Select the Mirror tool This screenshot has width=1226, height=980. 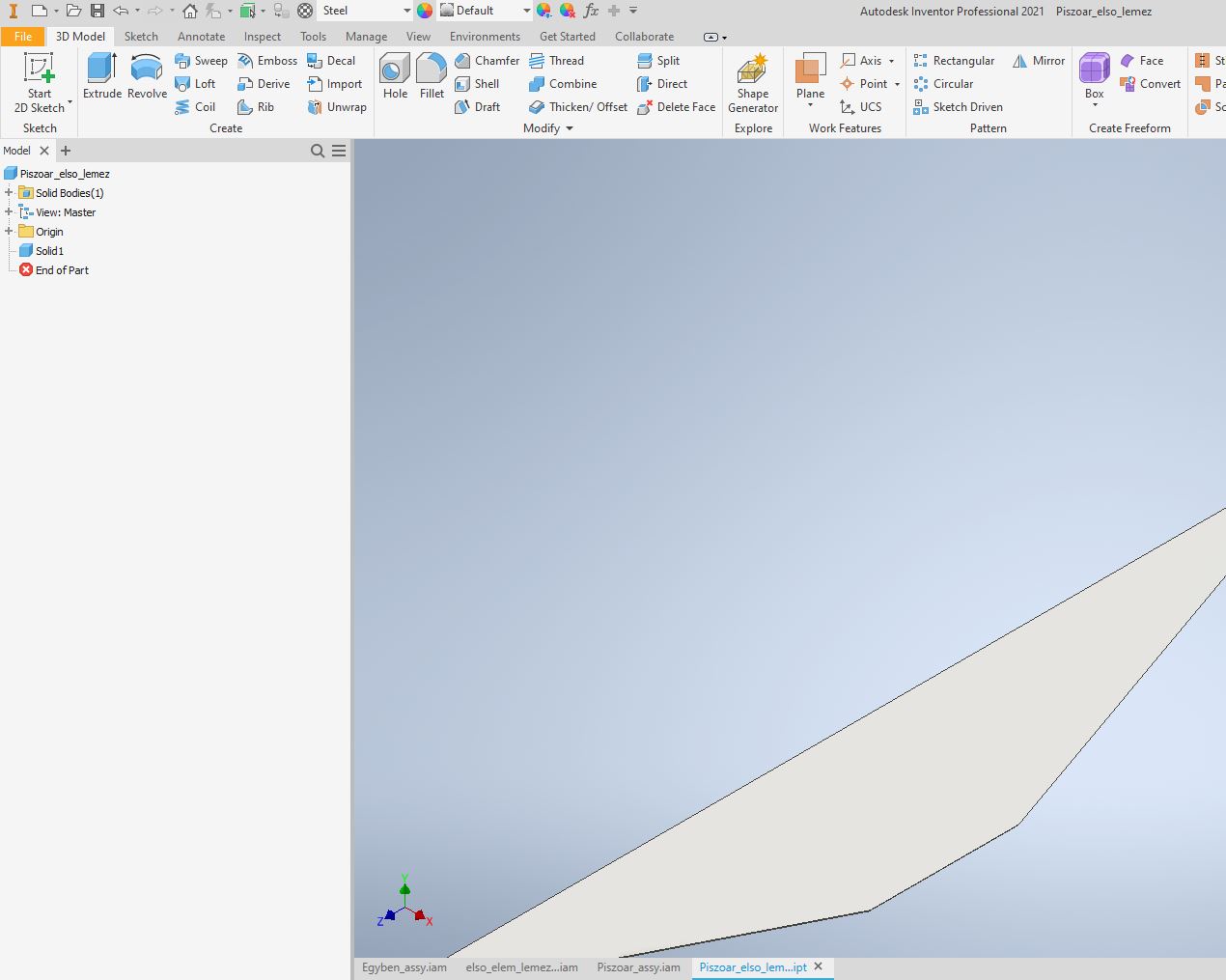pyautogui.click(x=1039, y=61)
